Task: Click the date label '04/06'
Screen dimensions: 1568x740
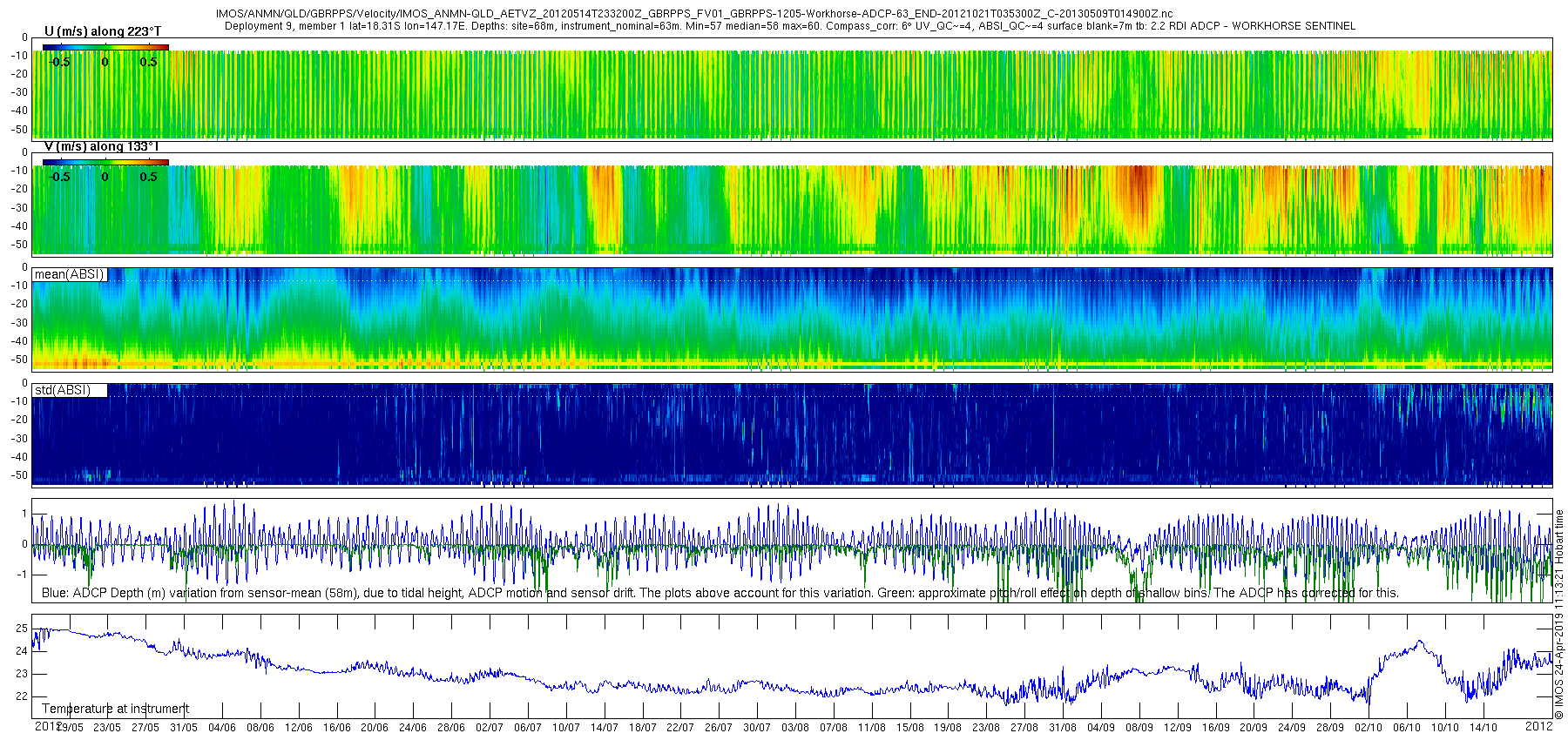Action: 222,728
